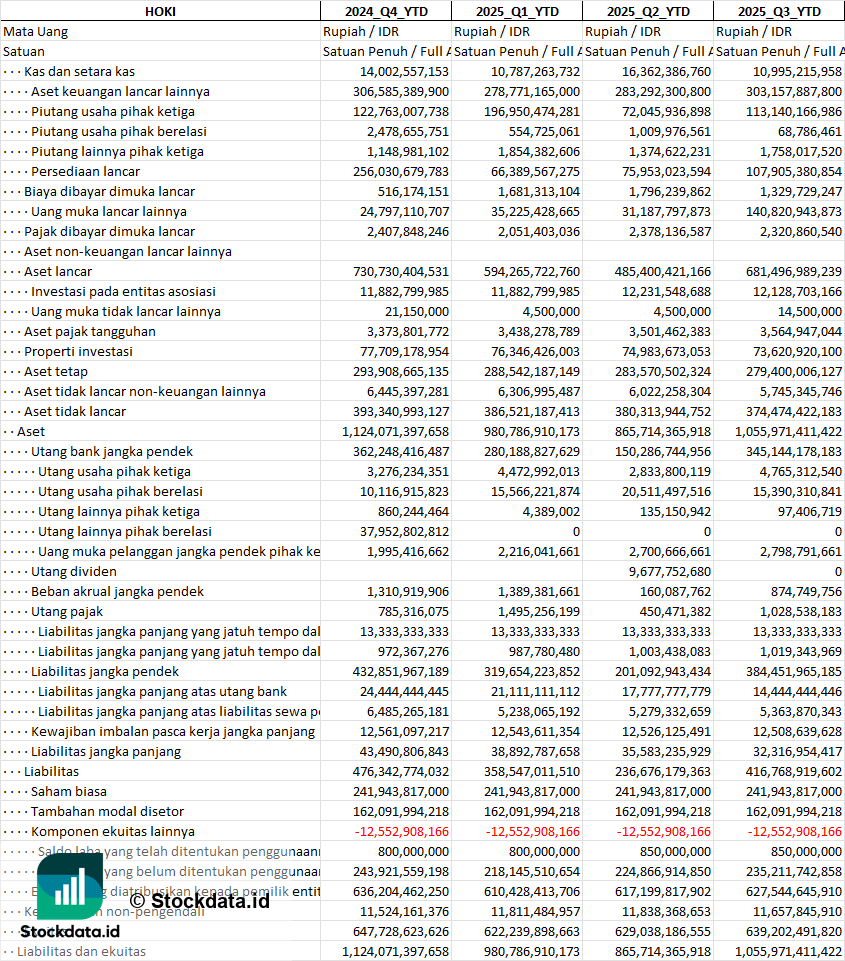Select cell value 43,490,806,843
The height and width of the screenshot is (961, 845).
pos(404,751)
